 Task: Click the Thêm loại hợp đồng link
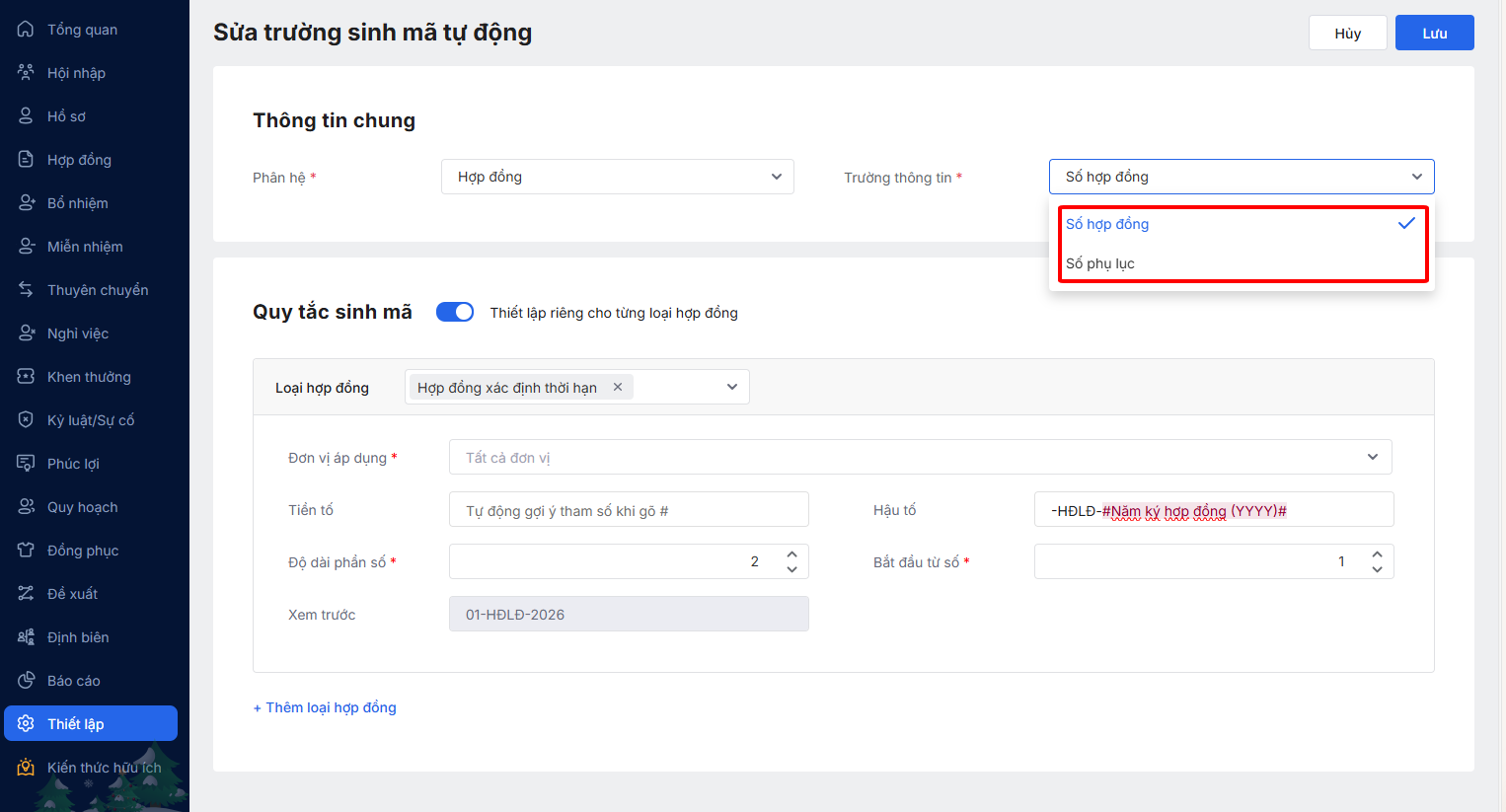[325, 707]
